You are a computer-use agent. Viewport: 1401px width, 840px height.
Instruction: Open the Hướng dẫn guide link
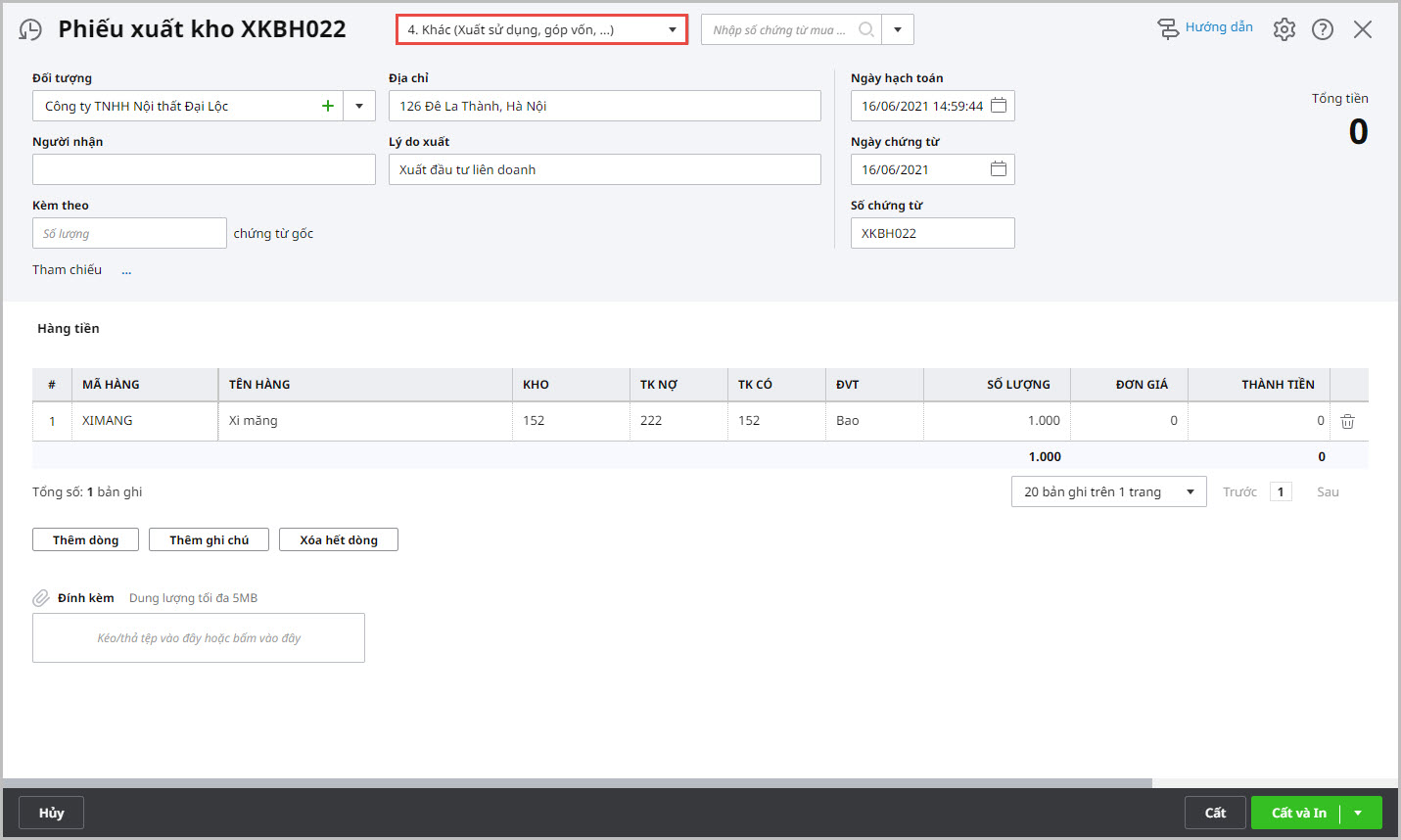click(1205, 27)
